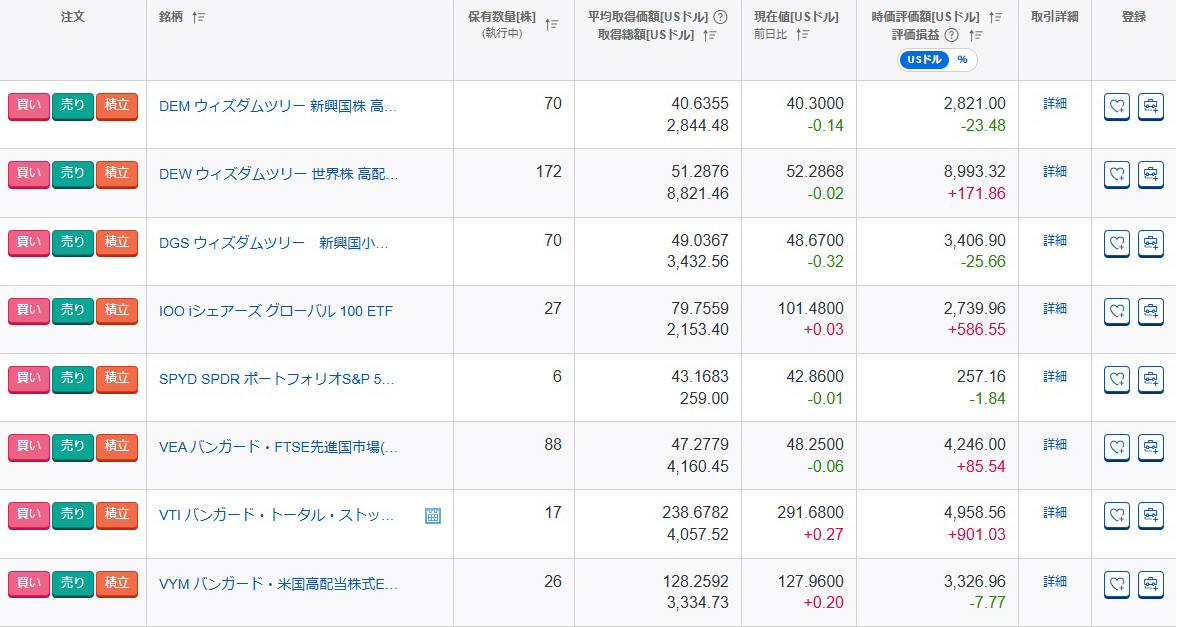Switch display to USドル

pos(923,60)
